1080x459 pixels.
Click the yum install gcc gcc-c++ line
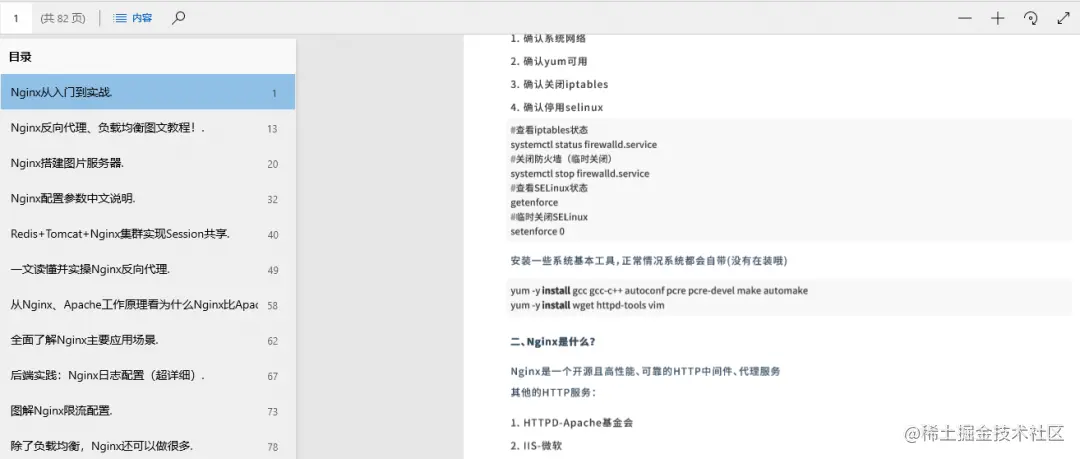click(659, 291)
